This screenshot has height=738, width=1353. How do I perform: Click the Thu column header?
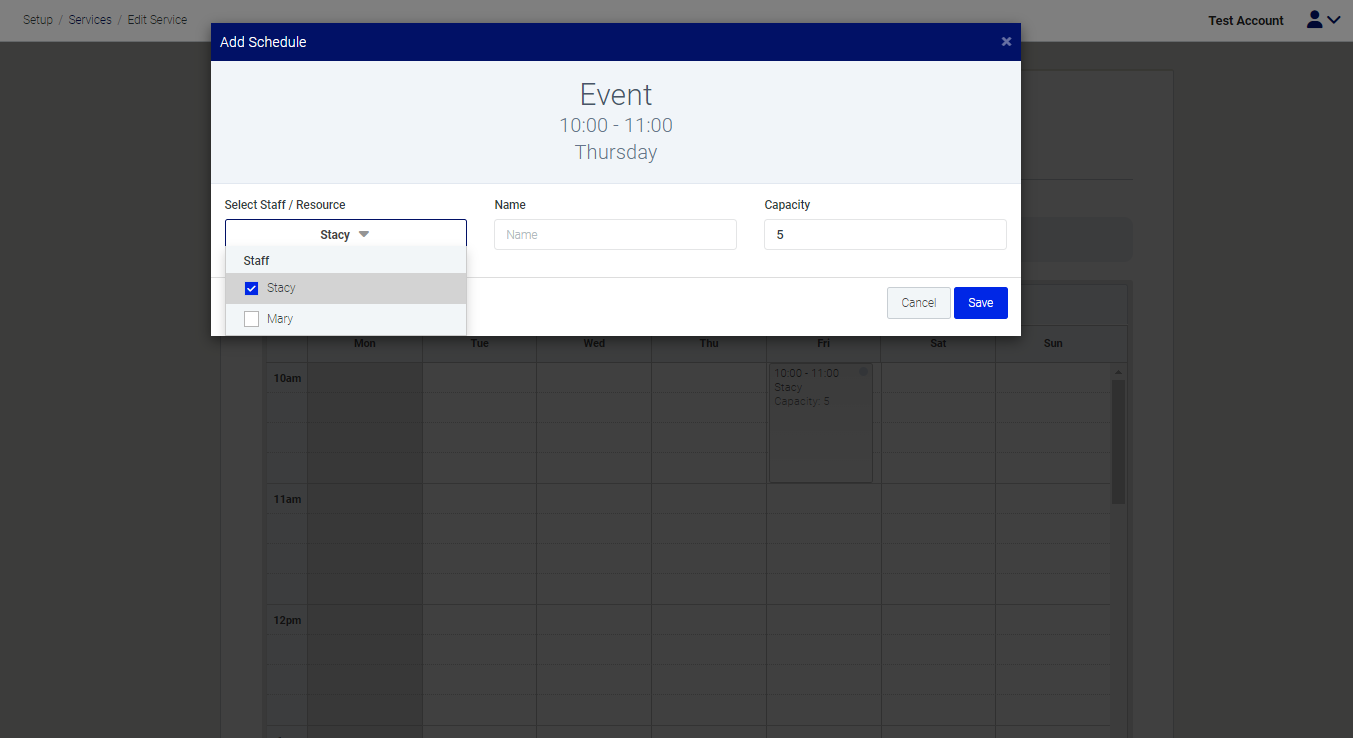pos(709,343)
